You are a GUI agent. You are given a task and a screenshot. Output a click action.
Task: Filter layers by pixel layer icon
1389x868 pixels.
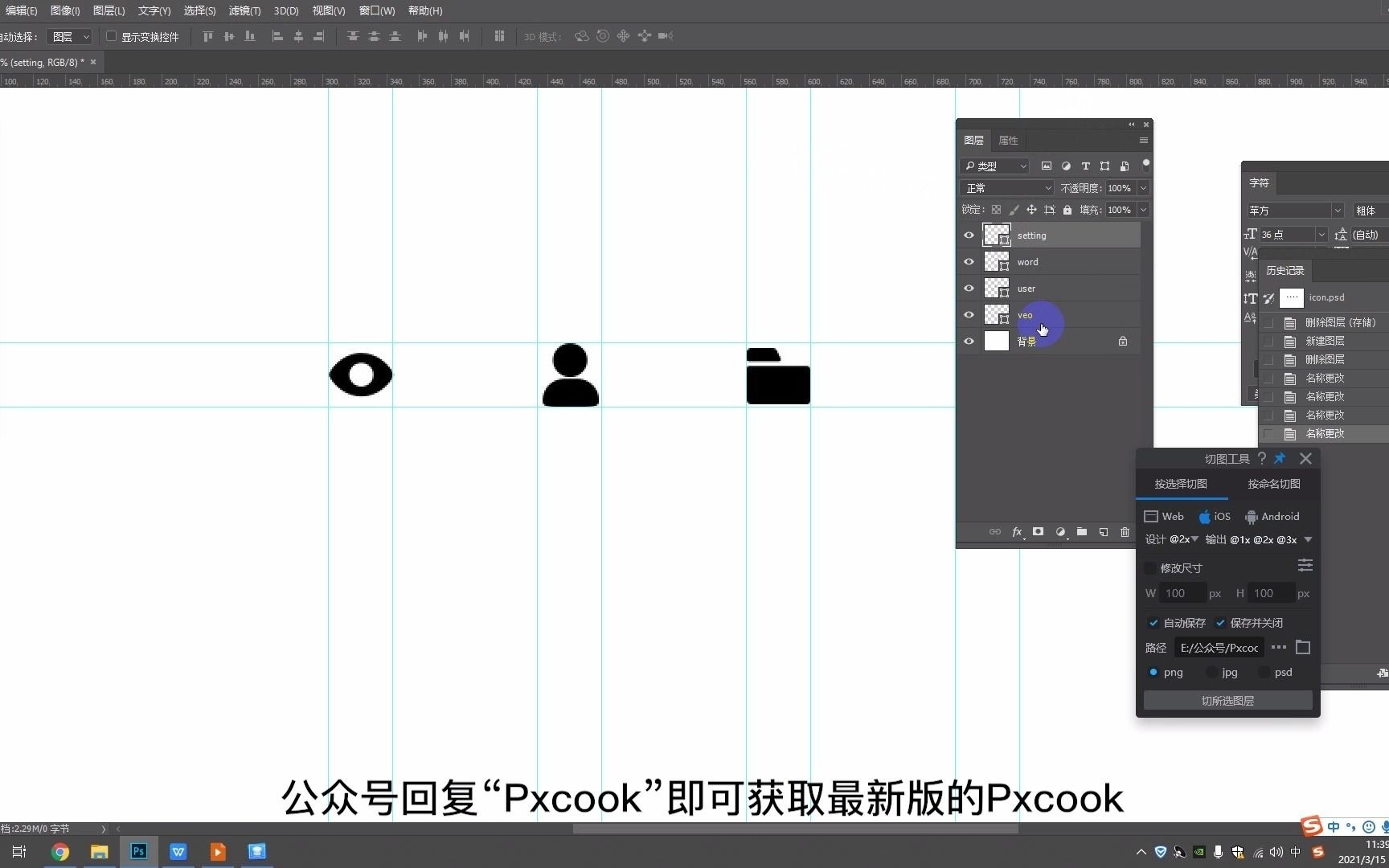tap(1047, 166)
